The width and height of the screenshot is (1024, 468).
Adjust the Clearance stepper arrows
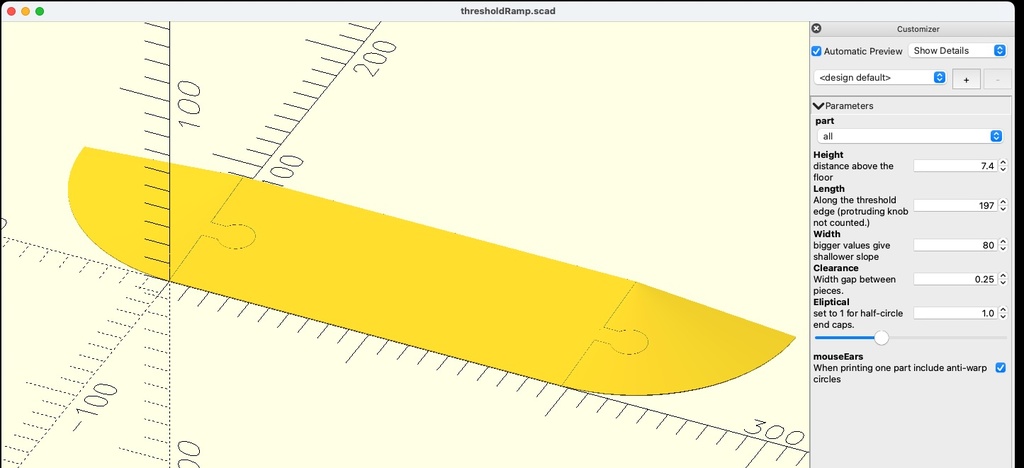pos(1002,279)
